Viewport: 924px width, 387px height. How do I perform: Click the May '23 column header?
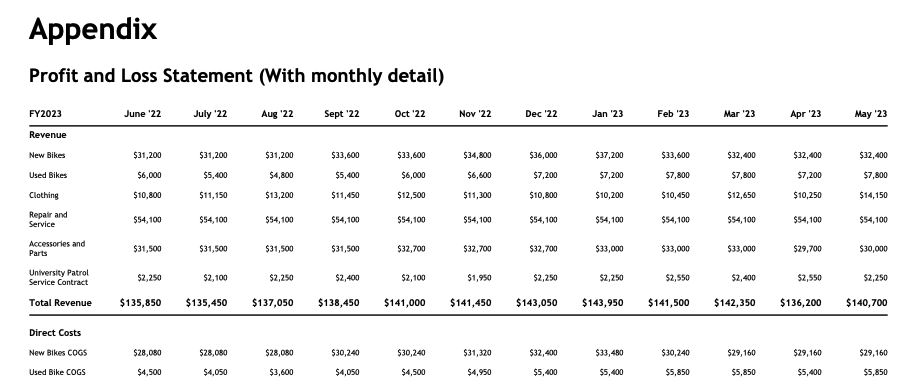[x=871, y=114]
